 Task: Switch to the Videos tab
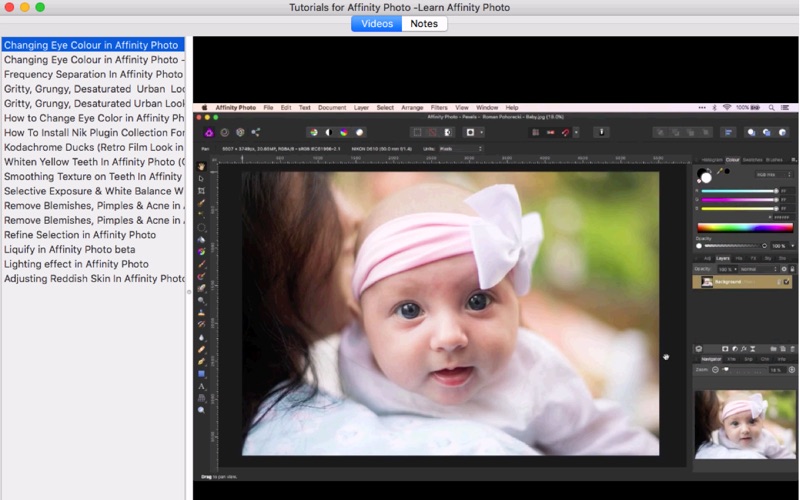tap(377, 23)
